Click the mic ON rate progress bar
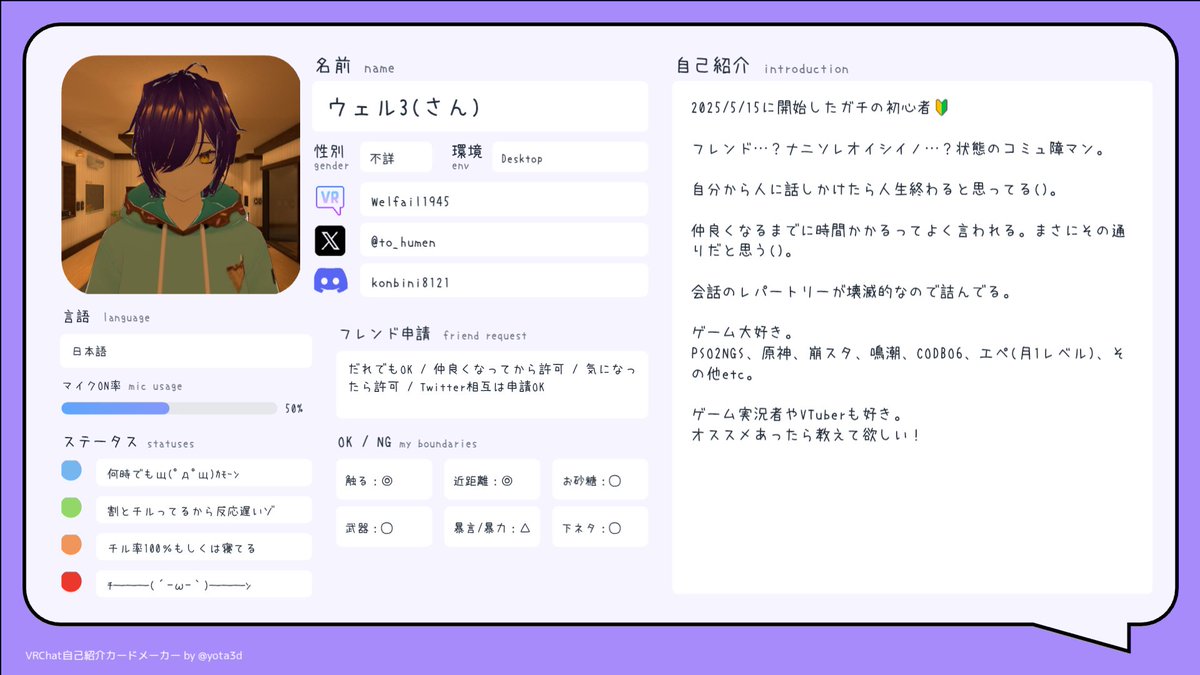1200x675 pixels. tap(169, 408)
